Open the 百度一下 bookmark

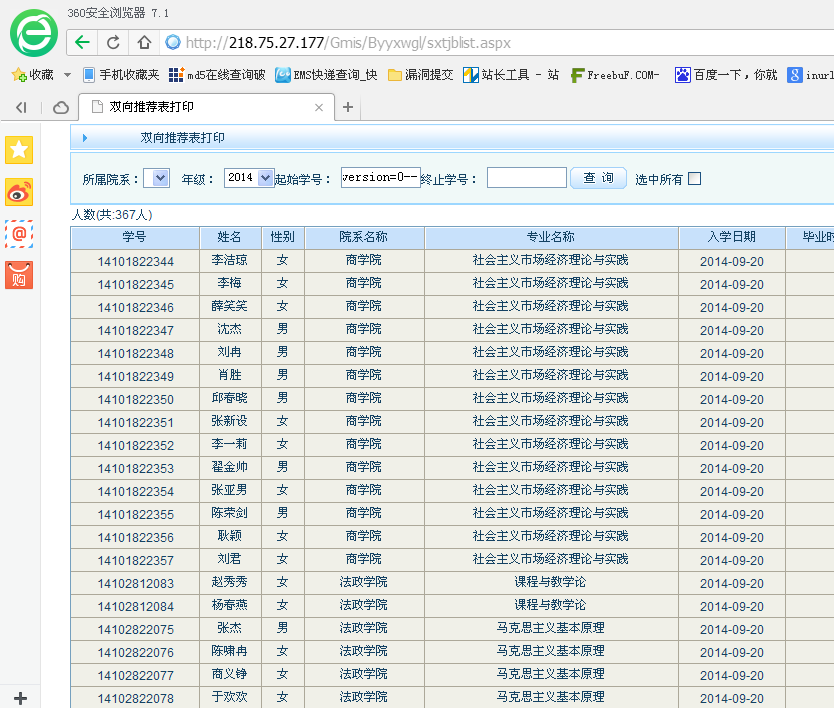click(x=726, y=75)
